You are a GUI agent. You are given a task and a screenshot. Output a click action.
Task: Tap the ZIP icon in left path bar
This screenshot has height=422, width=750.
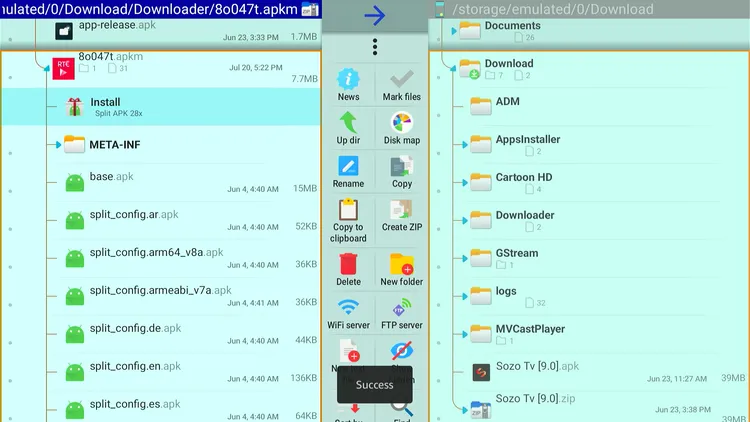(310, 9)
